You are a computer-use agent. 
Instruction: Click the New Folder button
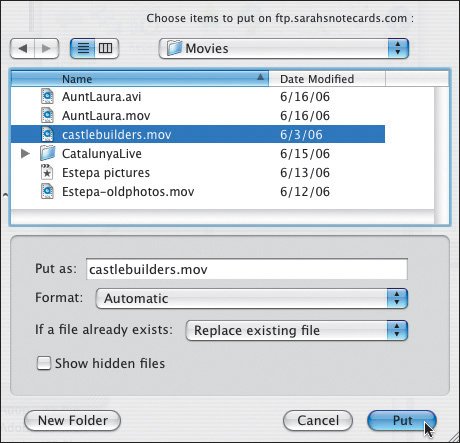pos(73,420)
